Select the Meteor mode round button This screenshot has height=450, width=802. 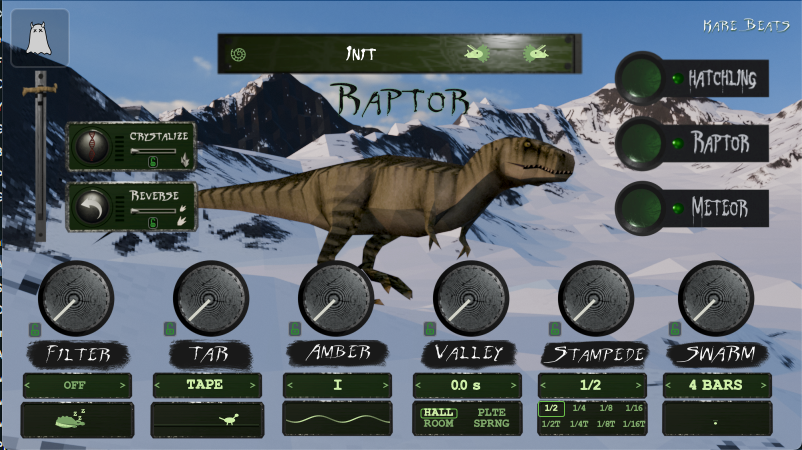641,208
